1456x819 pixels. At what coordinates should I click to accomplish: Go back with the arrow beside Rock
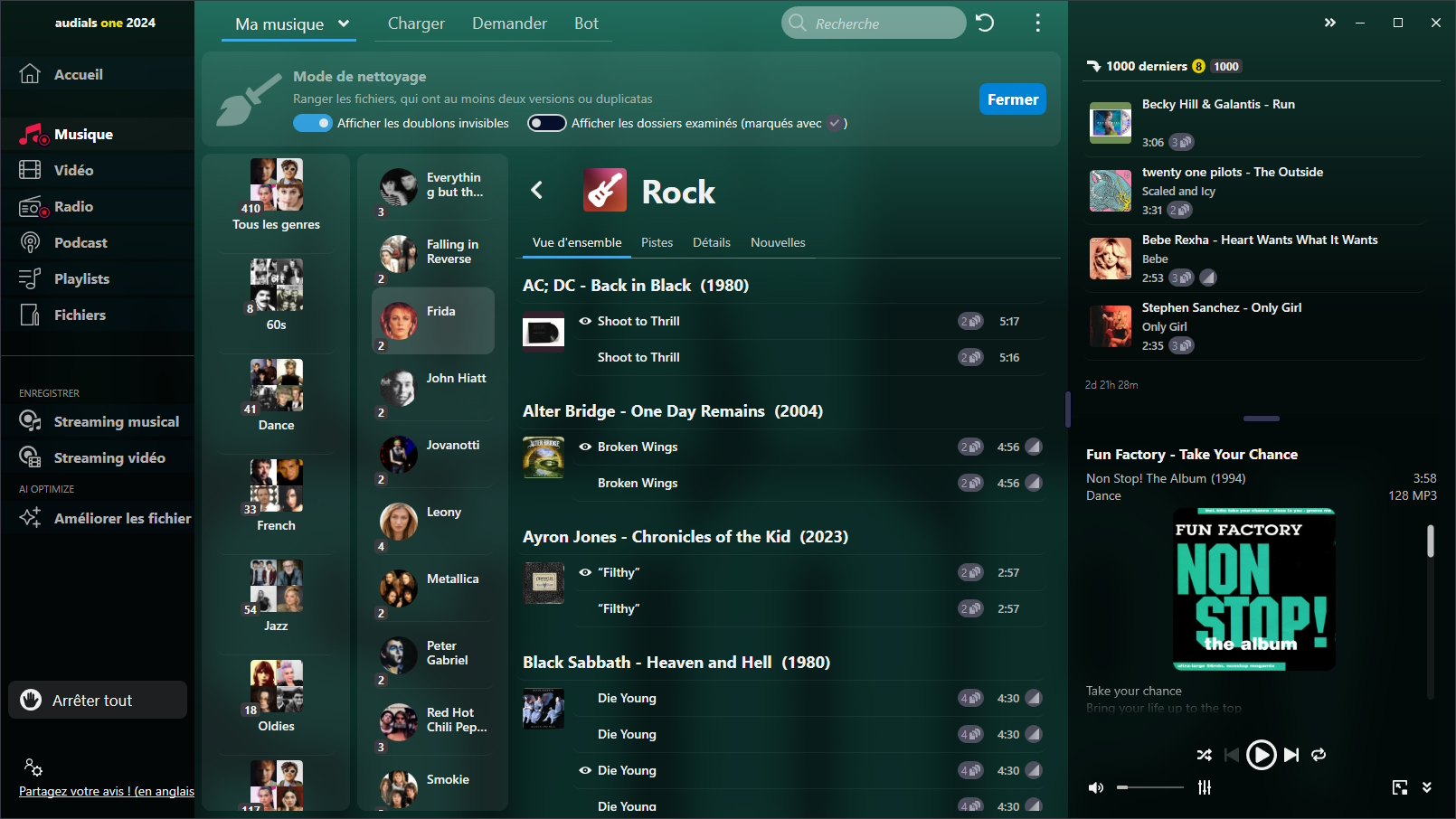coord(537,190)
